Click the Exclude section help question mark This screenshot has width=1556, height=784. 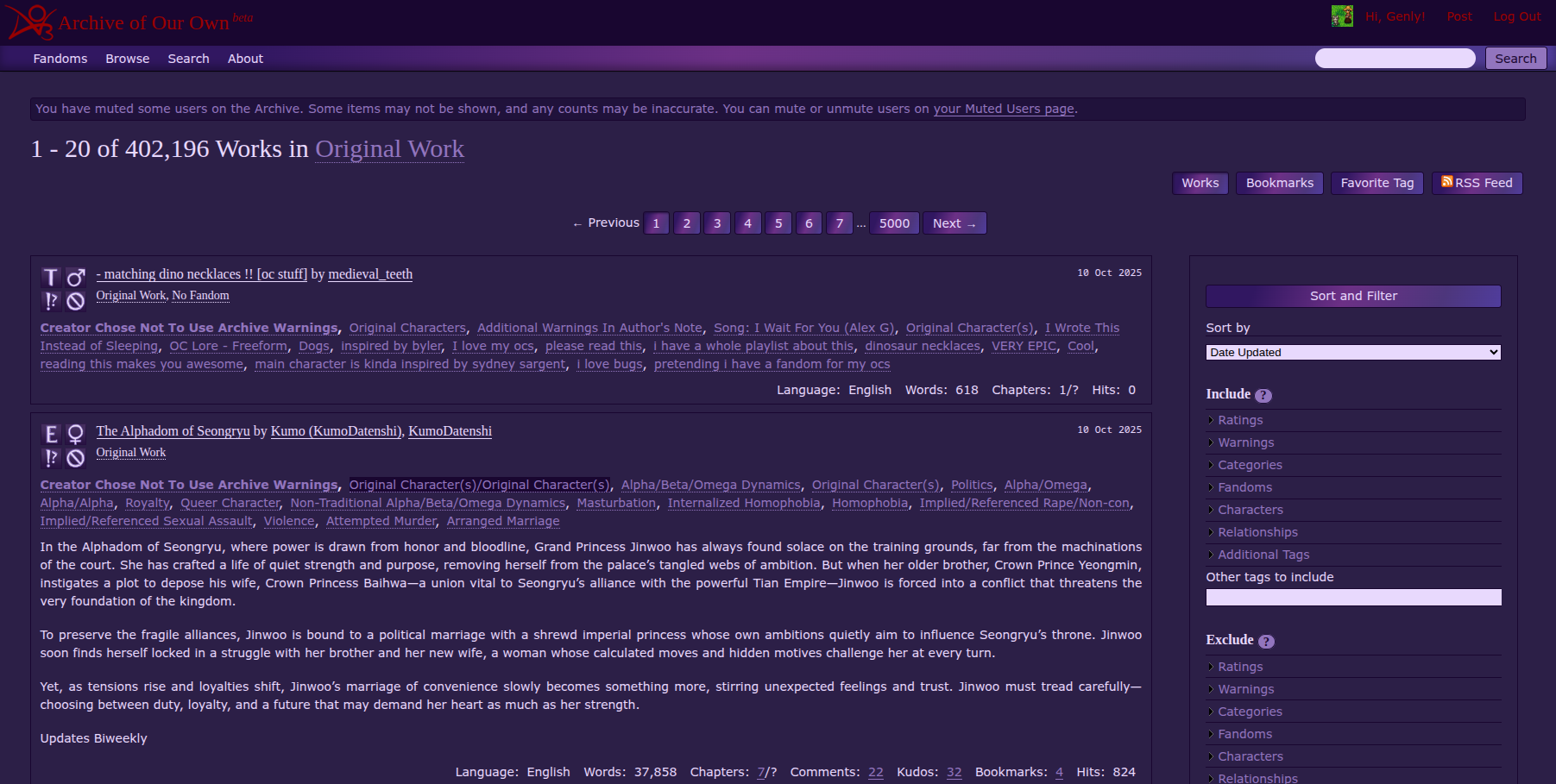pyautogui.click(x=1266, y=642)
